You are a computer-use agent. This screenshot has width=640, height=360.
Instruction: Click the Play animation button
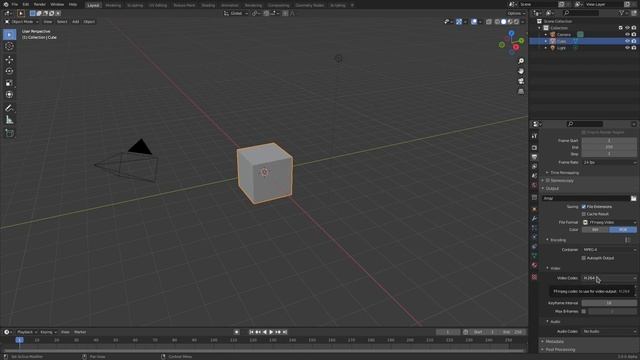click(271, 332)
